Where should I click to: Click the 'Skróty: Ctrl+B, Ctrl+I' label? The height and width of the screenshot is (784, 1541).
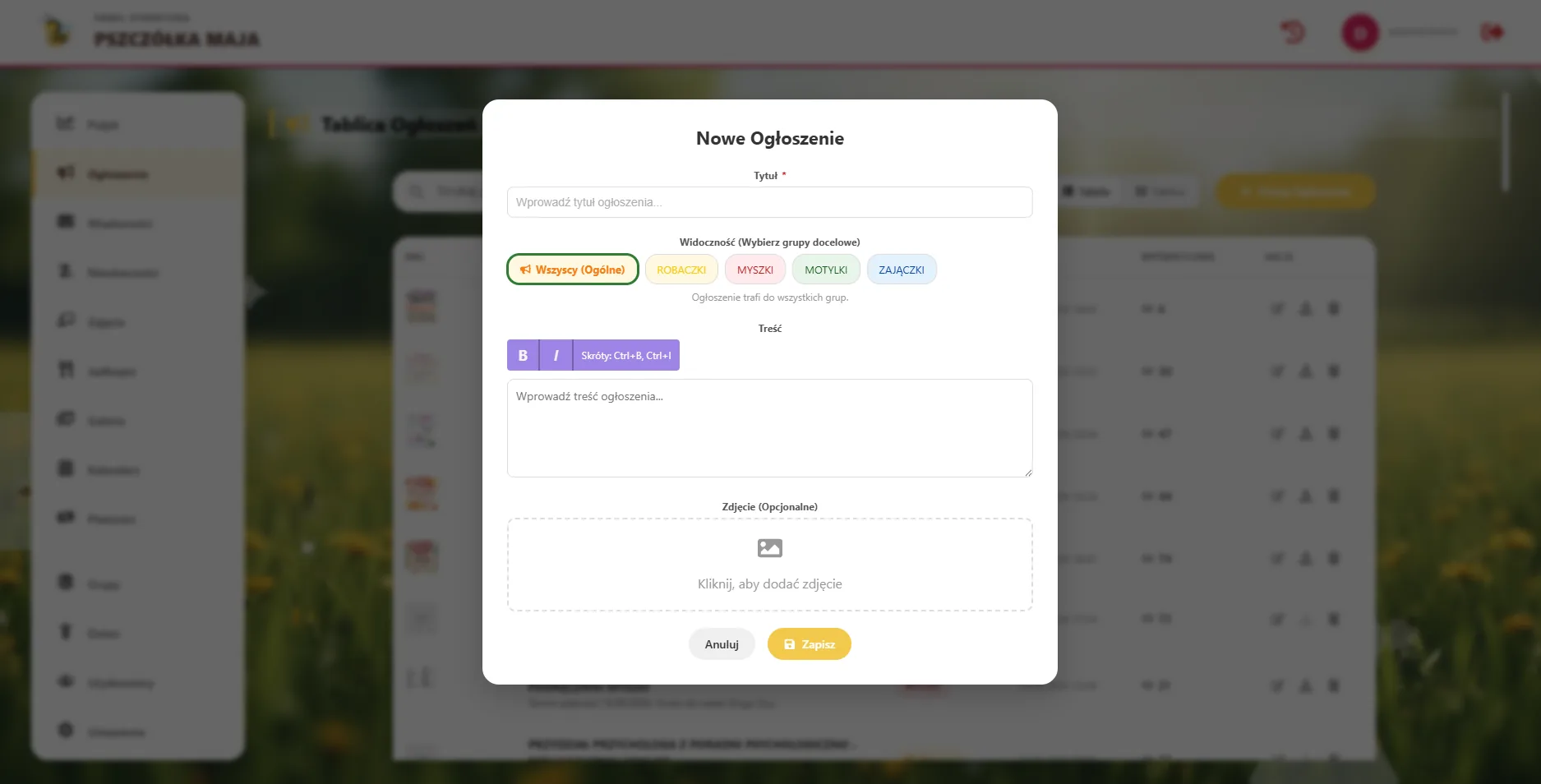point(626,355)
